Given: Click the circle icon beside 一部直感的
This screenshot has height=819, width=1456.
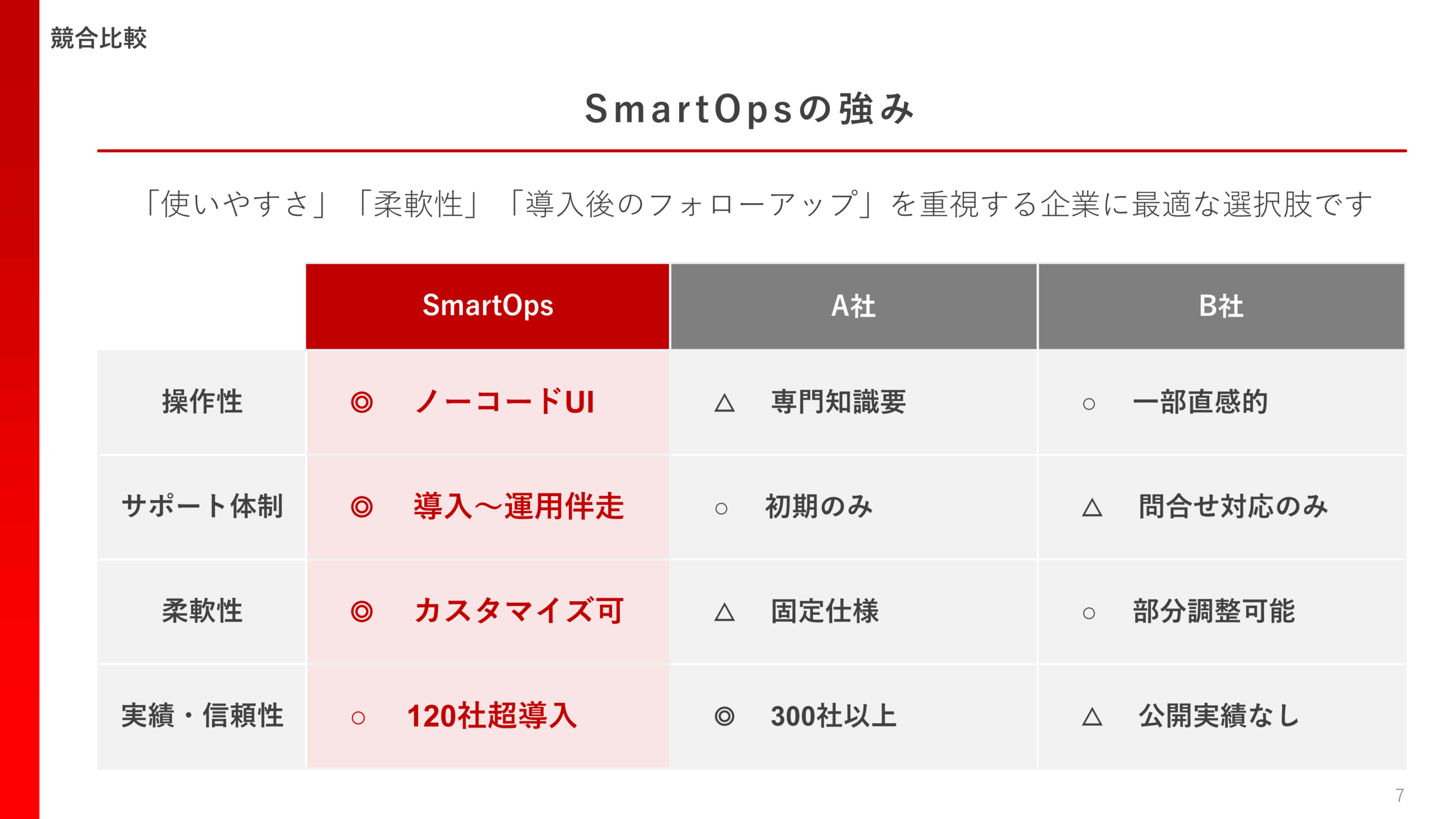Looking at the screenshot, I should pos(1089,404).
